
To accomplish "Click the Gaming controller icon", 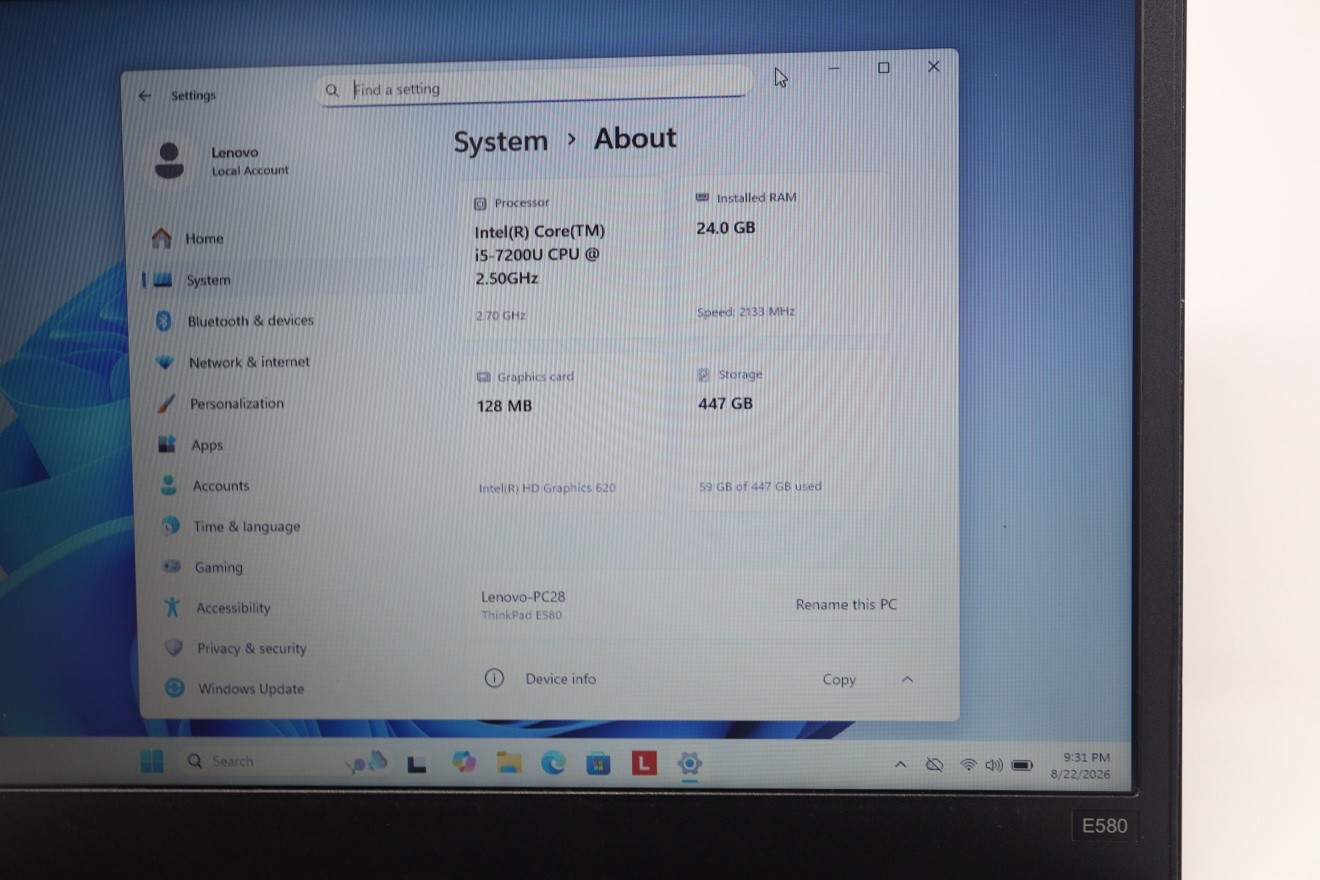I will point(172,567).
